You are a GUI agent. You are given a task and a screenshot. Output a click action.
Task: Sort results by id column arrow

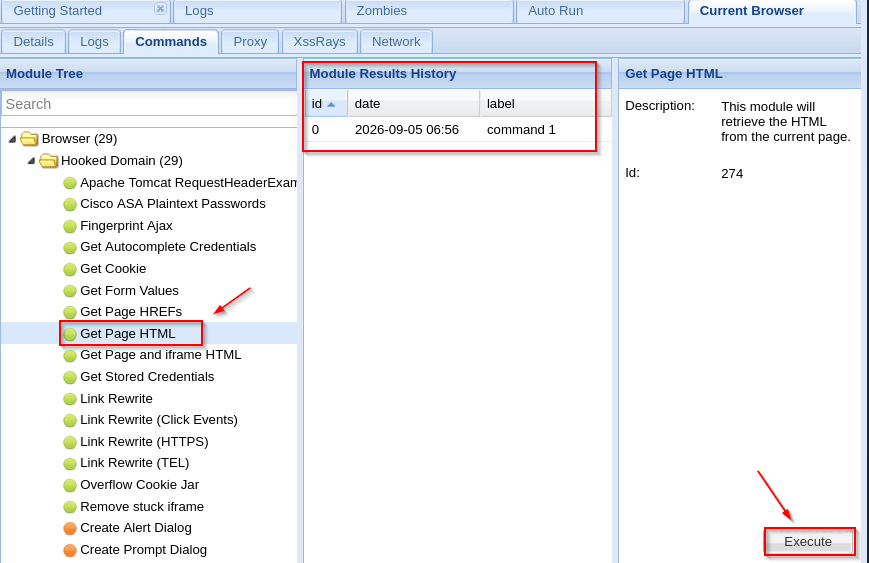(x=331, y=104)
